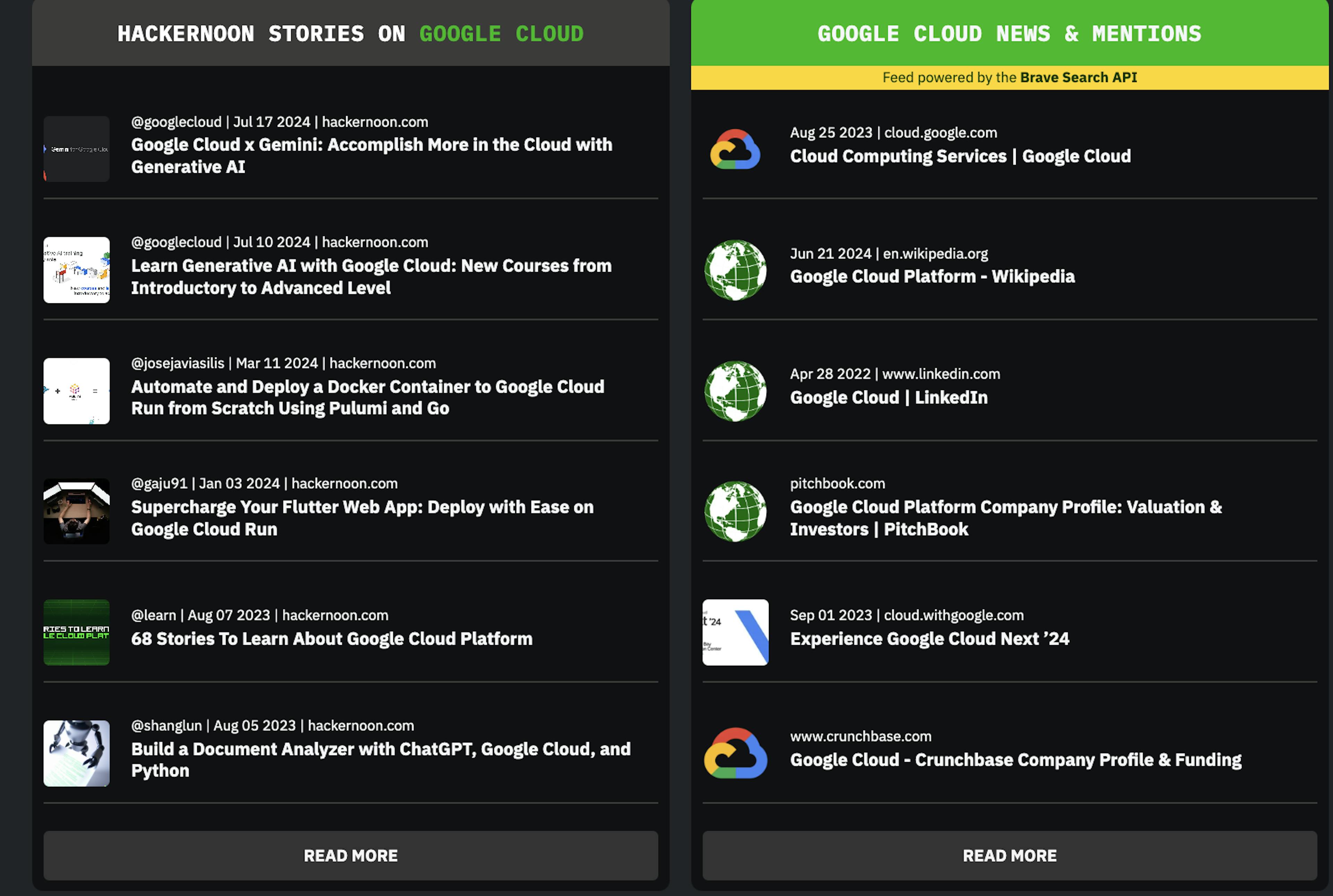This screenshot has height=896, width=1333.
Task: Click READ MORE under HackerNoon stories
Action: [351, 855]
